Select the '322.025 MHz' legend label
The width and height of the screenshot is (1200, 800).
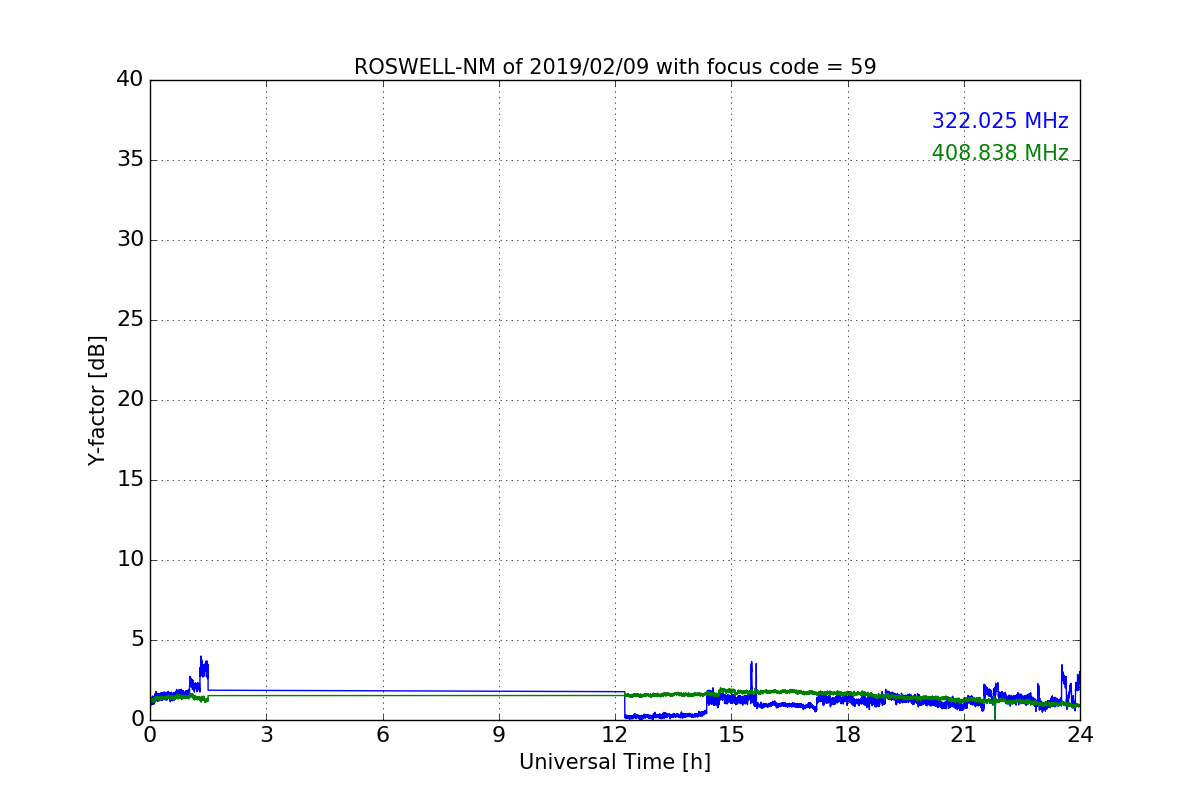tap(1000, 121)
